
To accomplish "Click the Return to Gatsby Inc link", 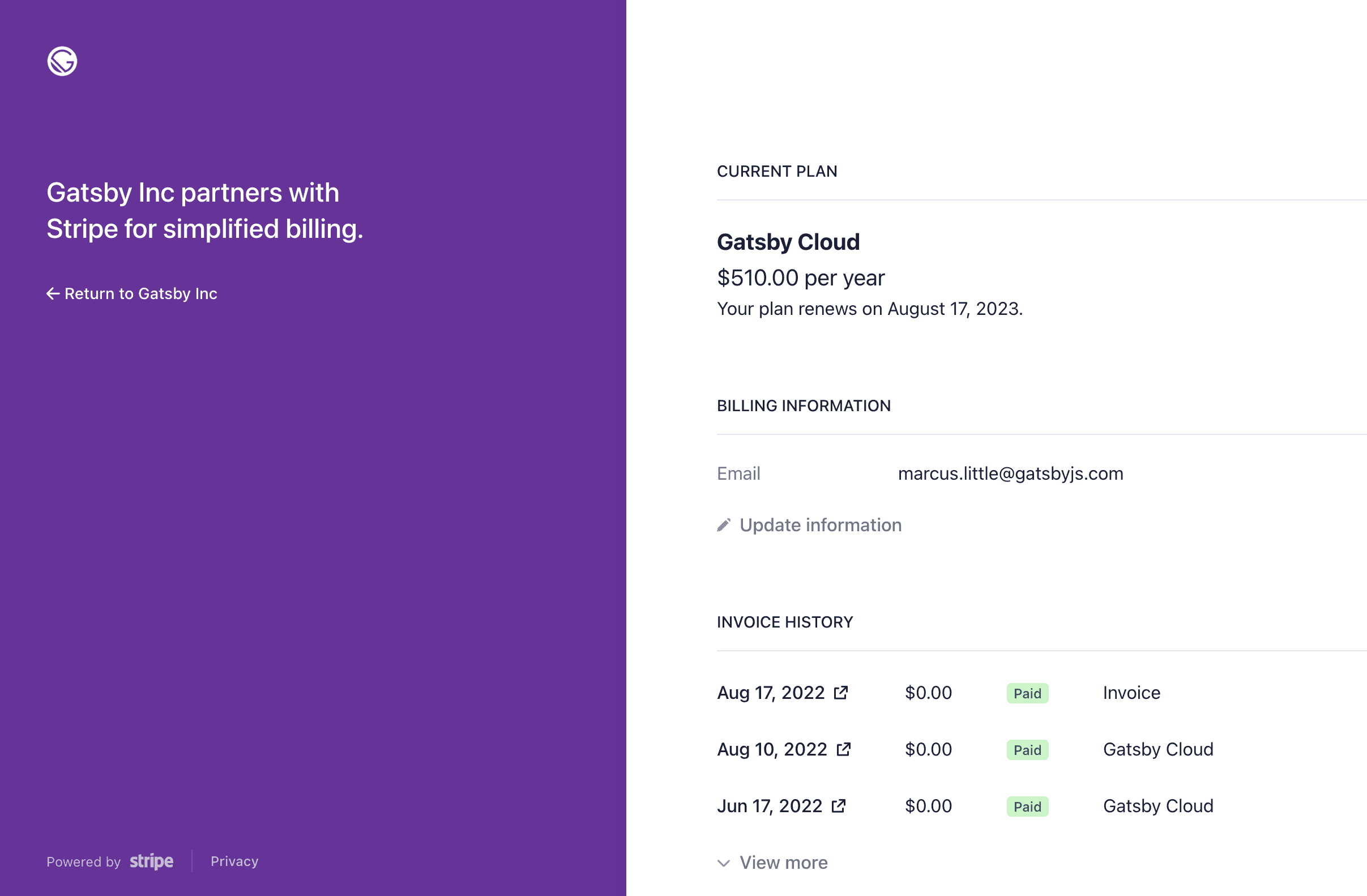I will 132,293.
